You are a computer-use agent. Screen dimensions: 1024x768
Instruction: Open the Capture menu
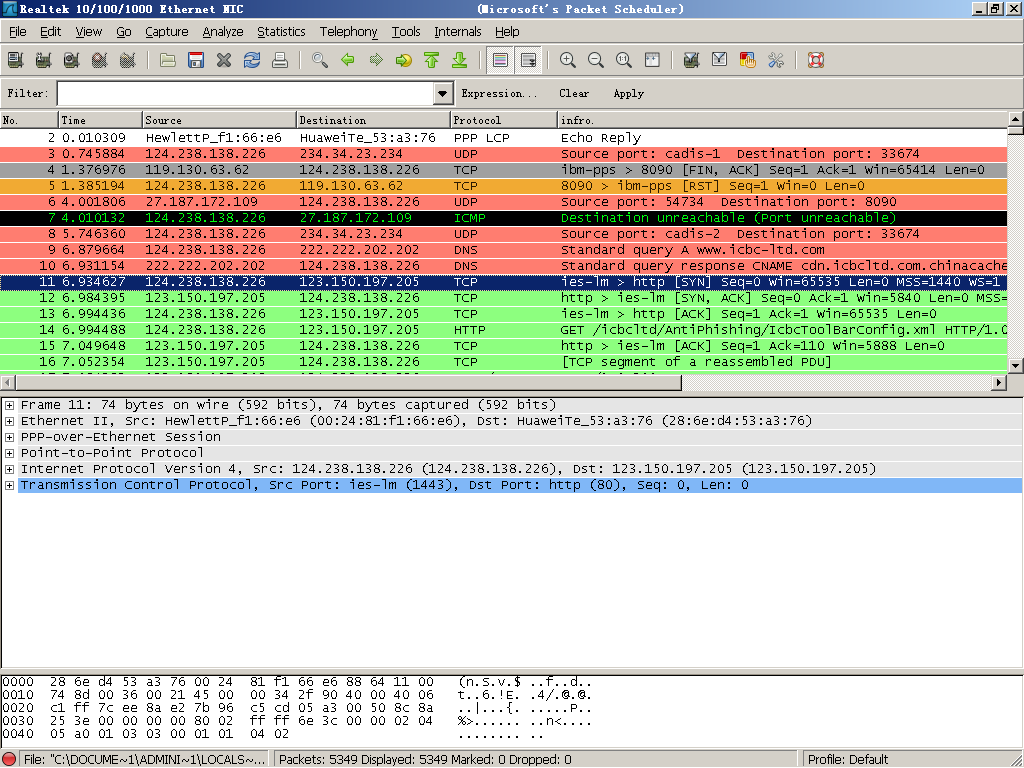(x=167, y=31)
